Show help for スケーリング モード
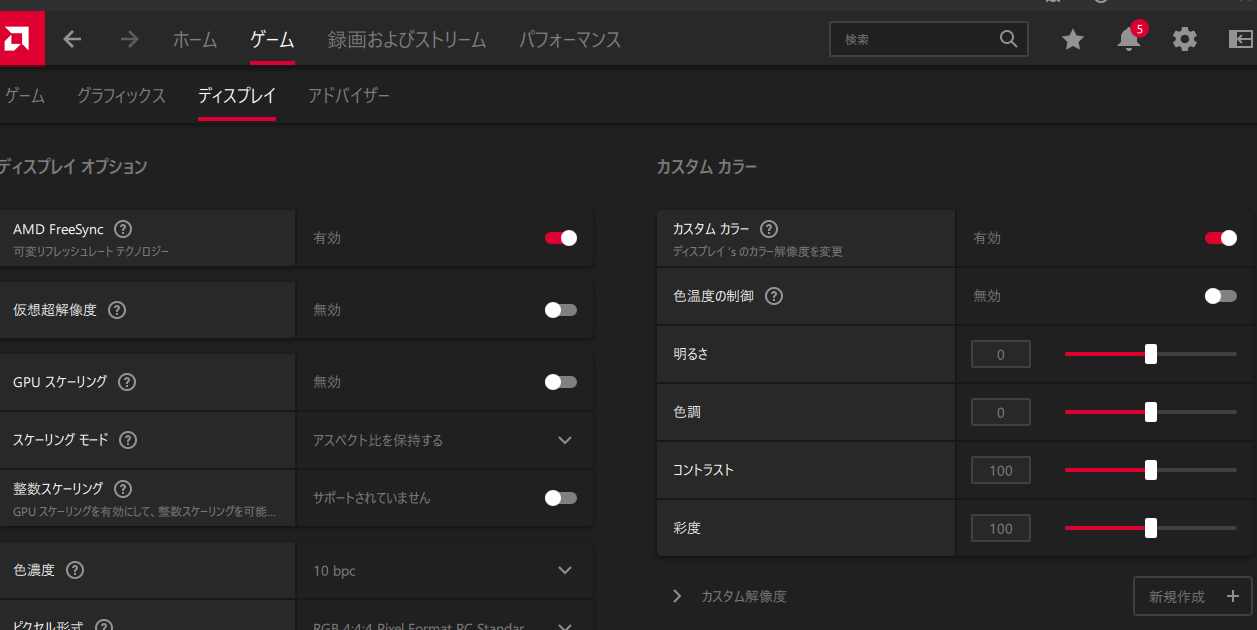Viewport: 1257px width, 630px height. 128,440
